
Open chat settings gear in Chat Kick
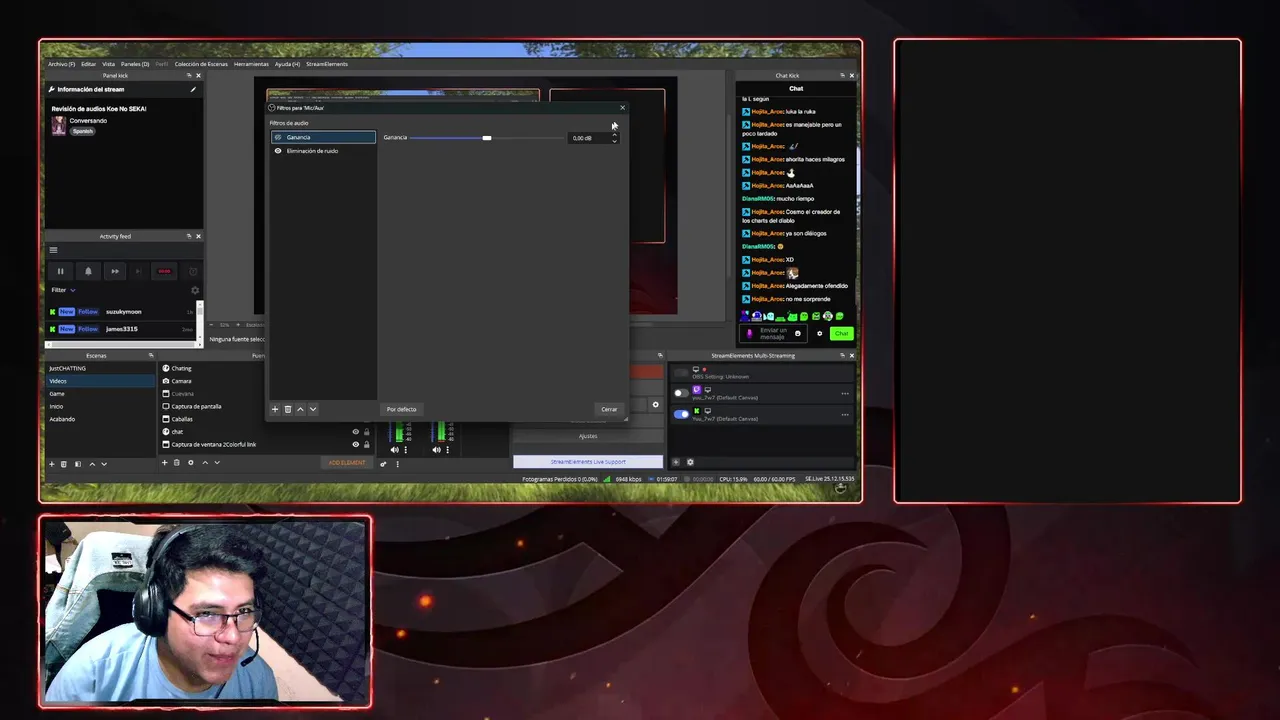pyautogui.click(x=820, y=333)
